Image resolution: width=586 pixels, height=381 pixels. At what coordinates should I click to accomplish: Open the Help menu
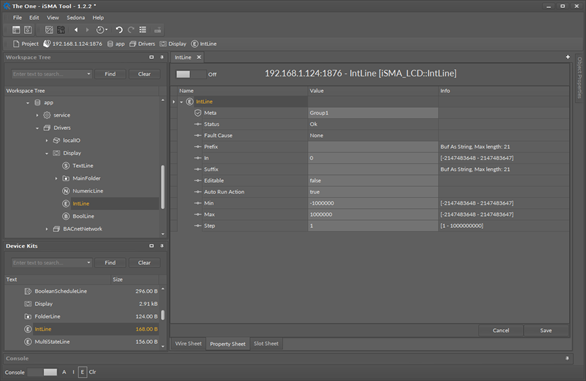pos(98,18)
